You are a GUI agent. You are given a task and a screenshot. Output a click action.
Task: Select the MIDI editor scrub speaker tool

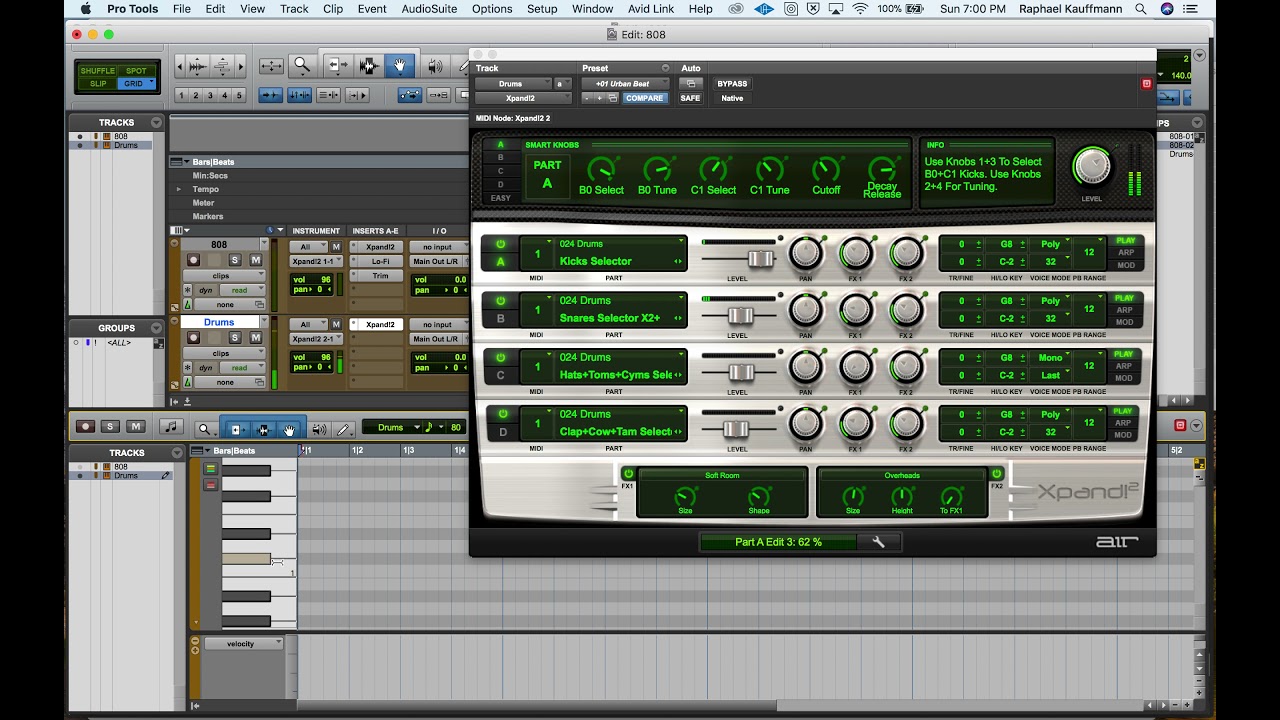point(319,429)
